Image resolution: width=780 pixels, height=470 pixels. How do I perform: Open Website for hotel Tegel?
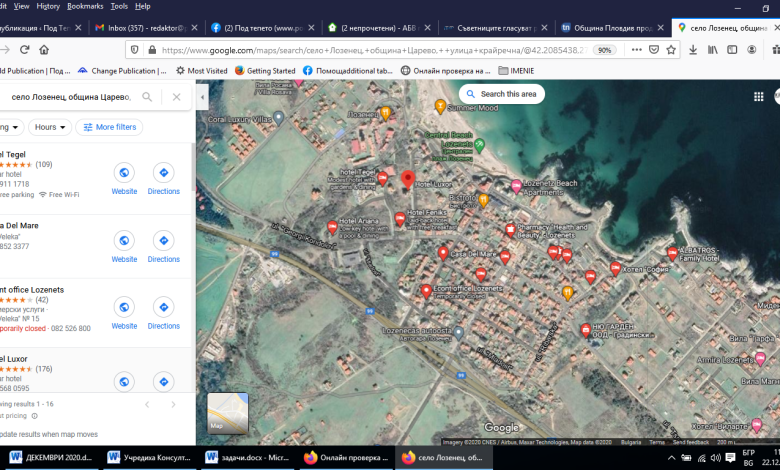click(124, 180)
